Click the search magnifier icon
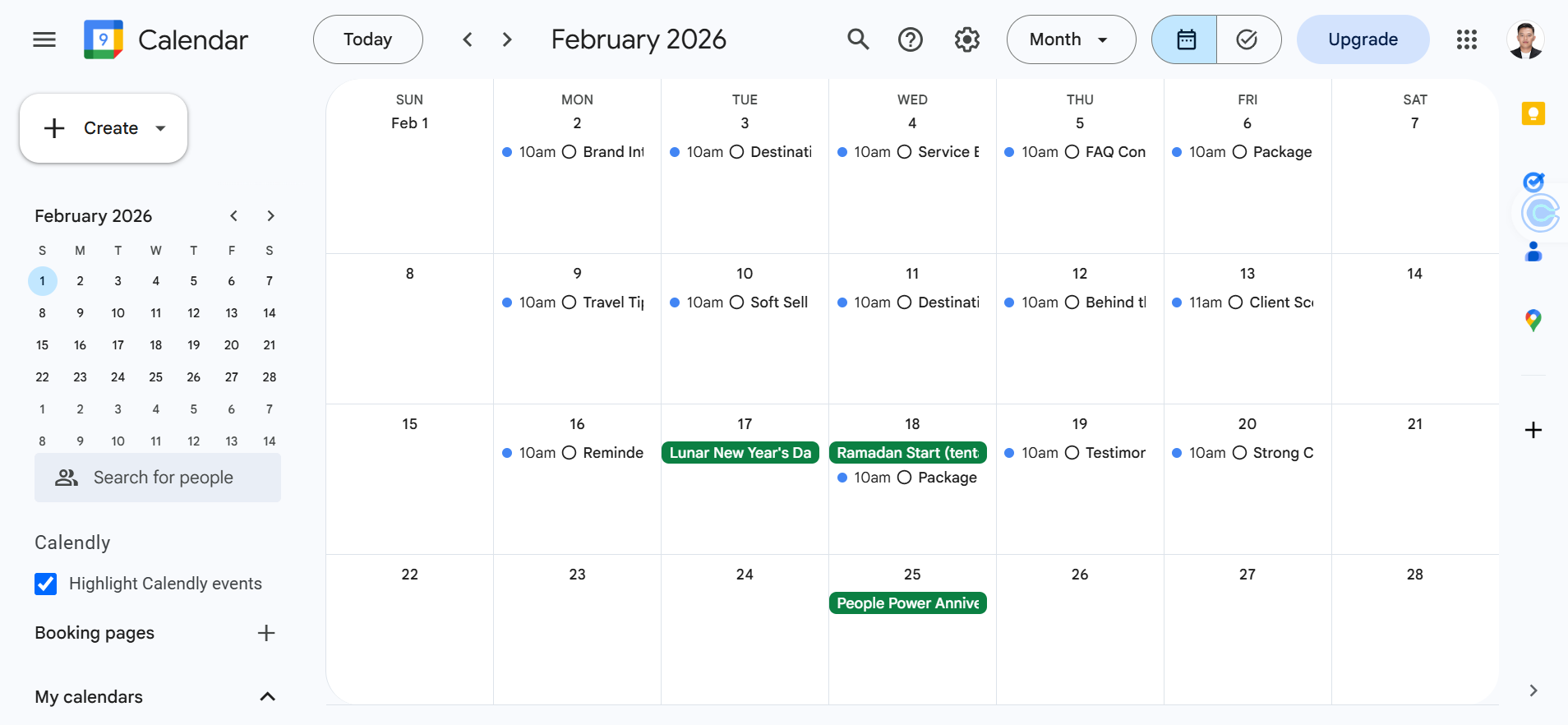 coord(858,39)
